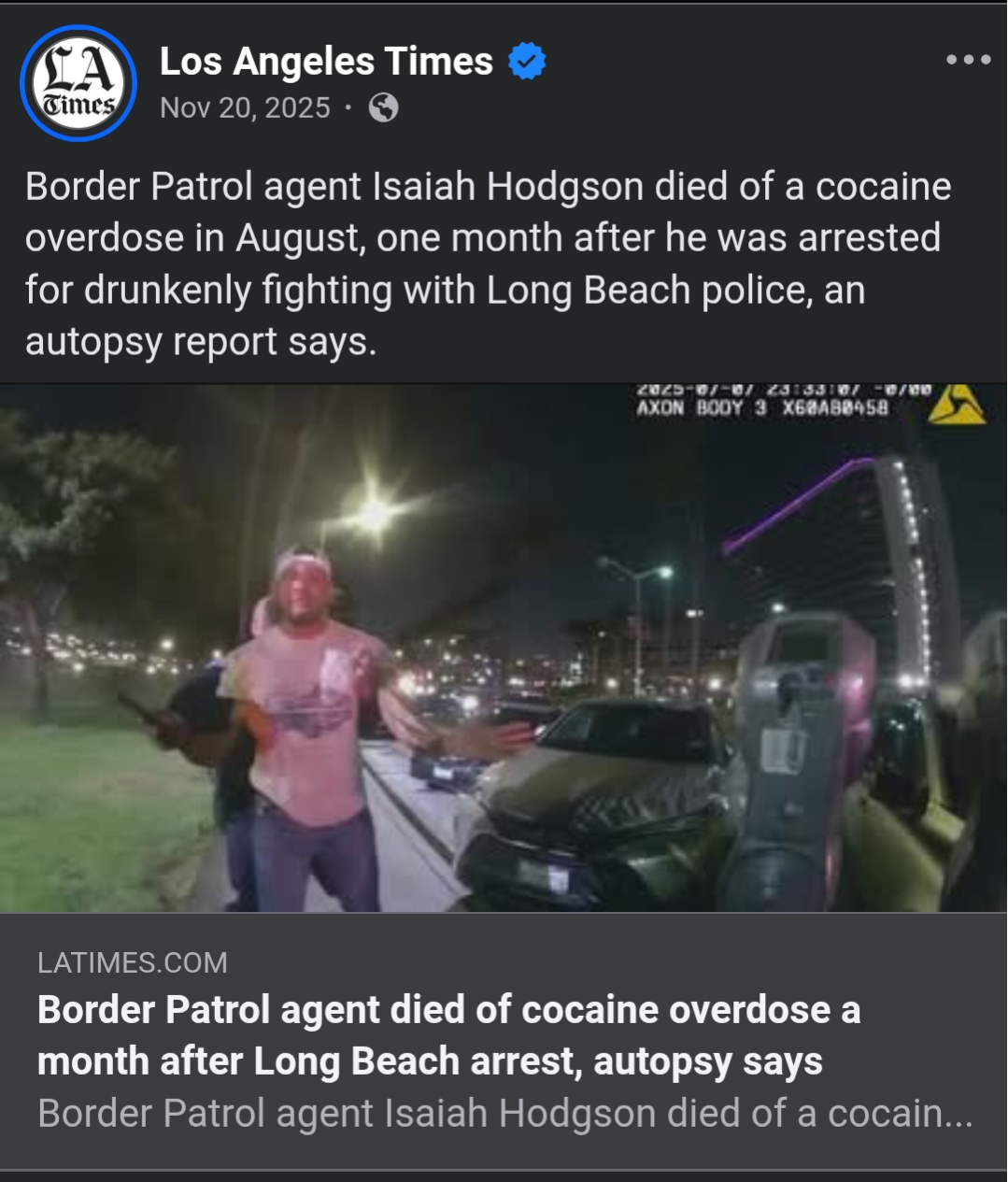Click the blue verified badge
Viewport: 1008px width, 1182px height.
click(x=527, y=62)
